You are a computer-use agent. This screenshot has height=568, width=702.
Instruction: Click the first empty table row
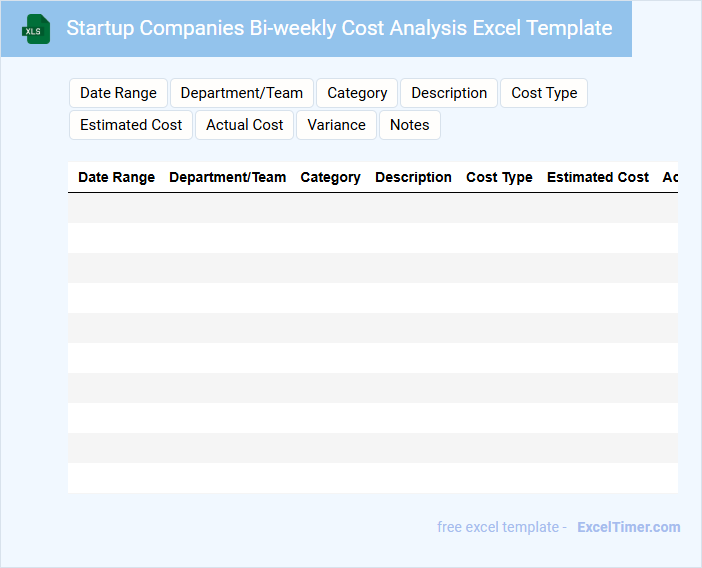pos(372,208)
